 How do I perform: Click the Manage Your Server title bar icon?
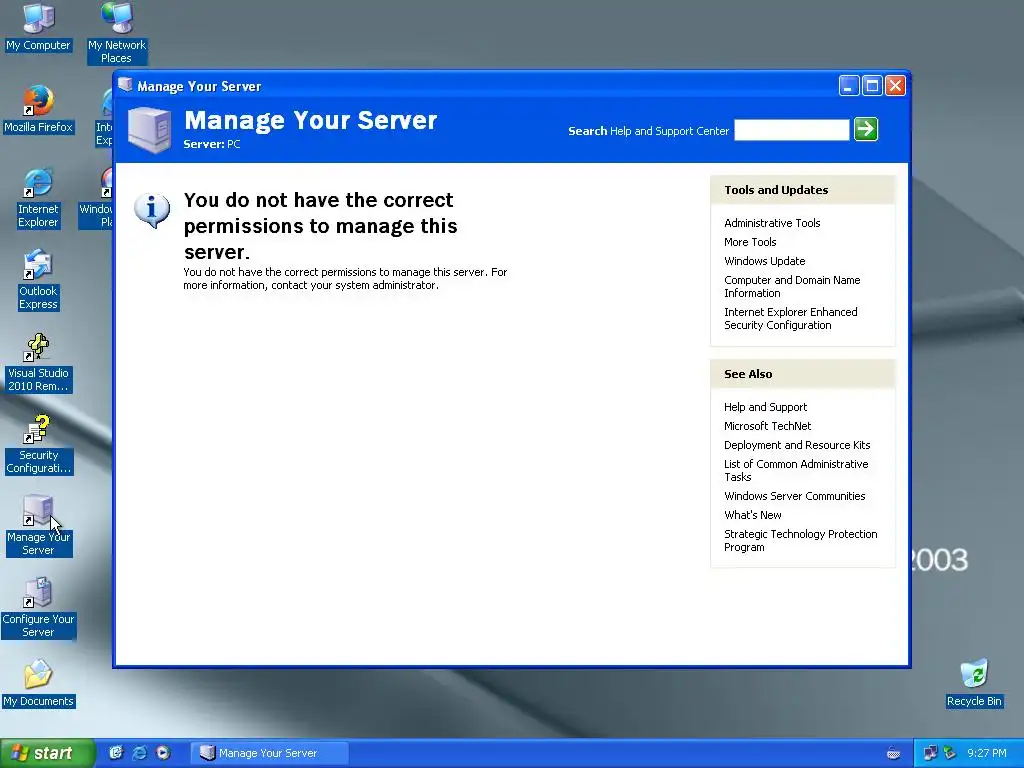[x=125, y=86]
